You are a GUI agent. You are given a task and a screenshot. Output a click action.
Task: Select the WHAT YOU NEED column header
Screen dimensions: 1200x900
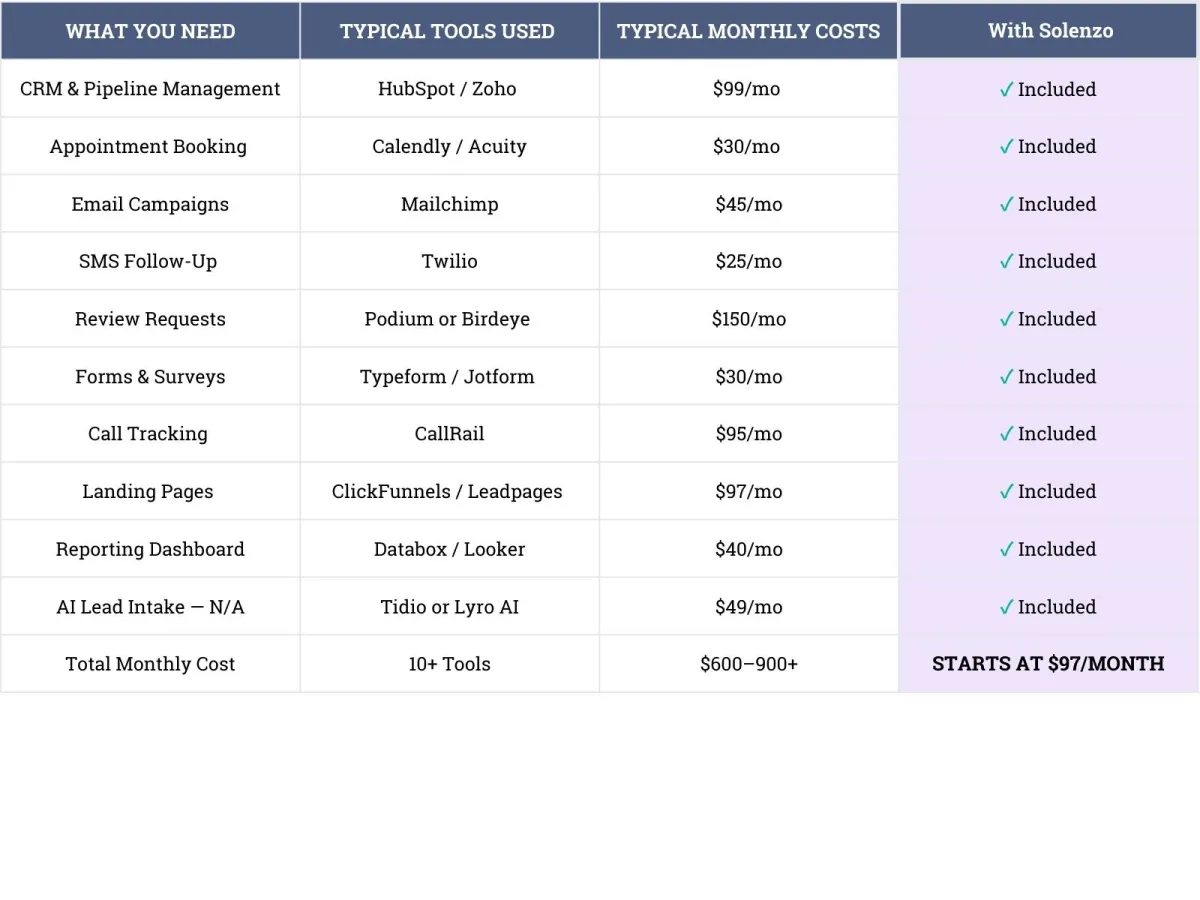tap(150, 31)
